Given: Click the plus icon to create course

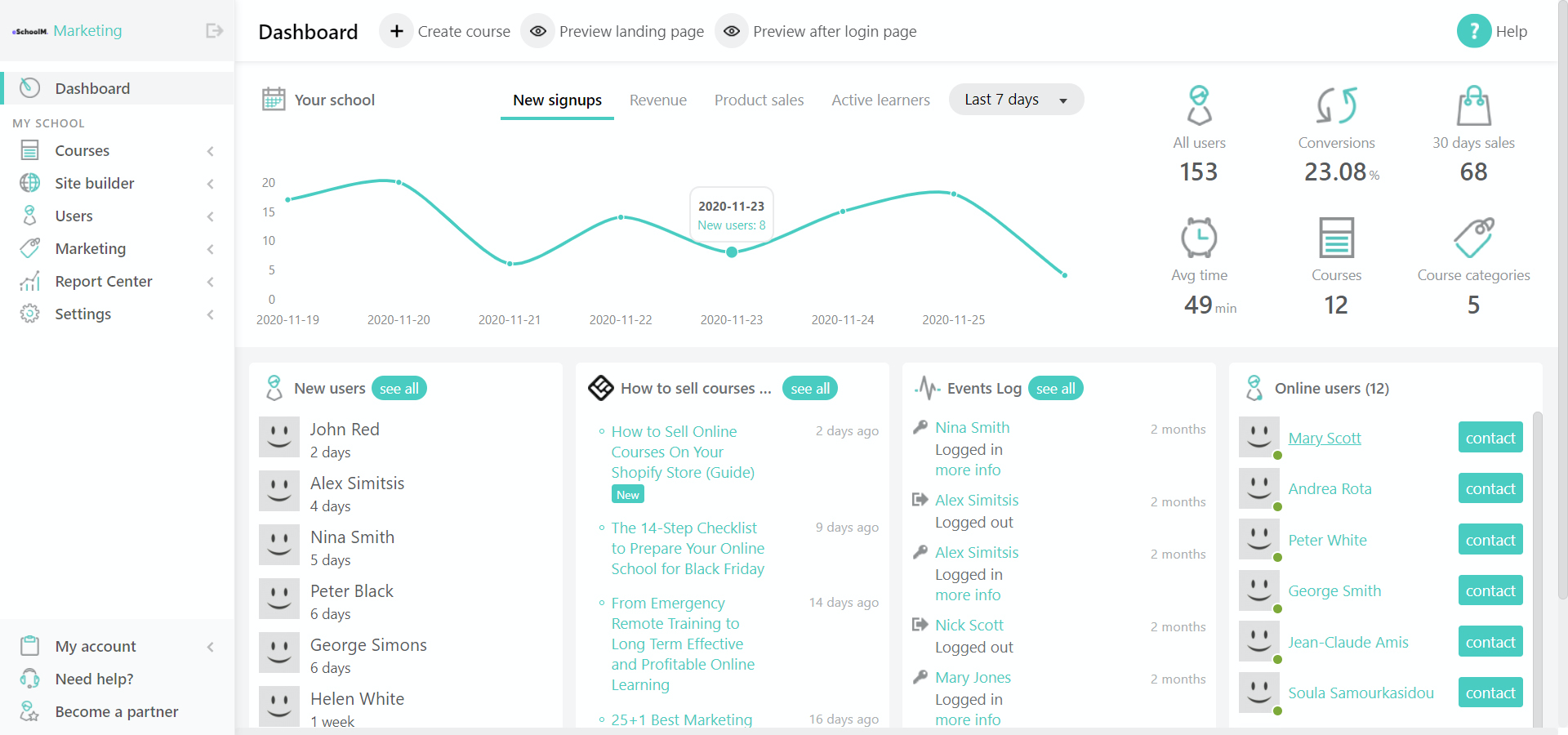Looking at the screenshot, I should (x=396, y=31).
